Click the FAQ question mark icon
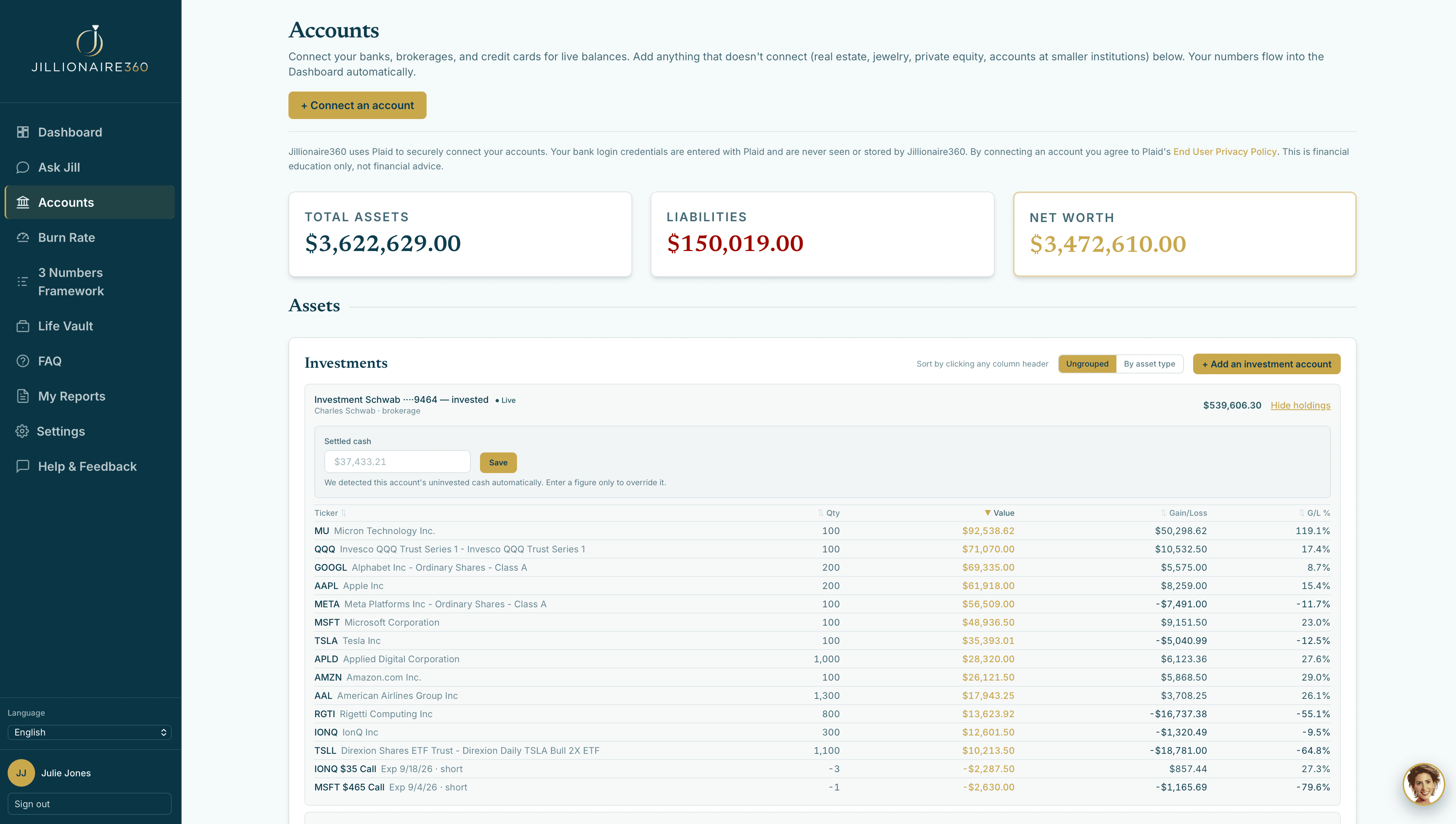This screenshot has width=1456, height=824. click(23, 360)
